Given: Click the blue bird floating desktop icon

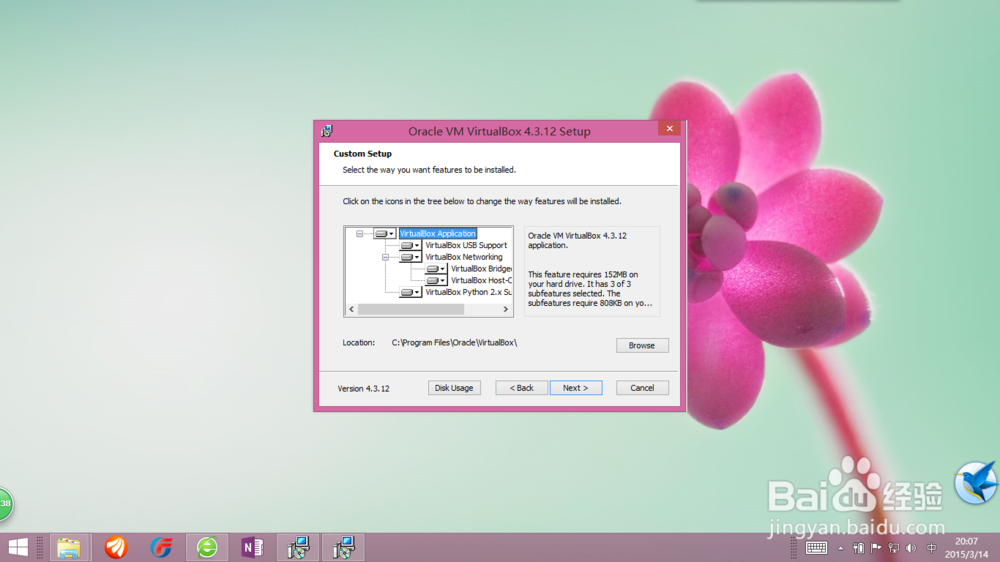Looking at the screenshot, I should [x=976, y=483].
